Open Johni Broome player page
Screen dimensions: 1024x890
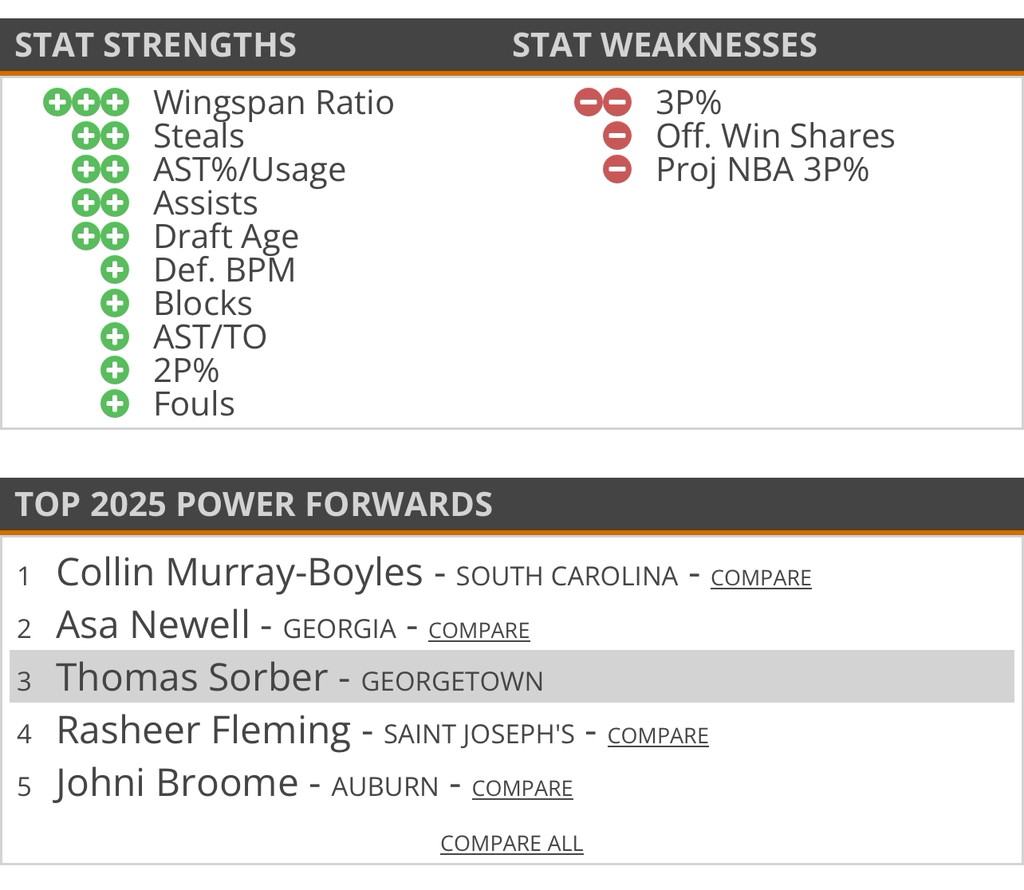pyautogui.click(x=177, y=783)
